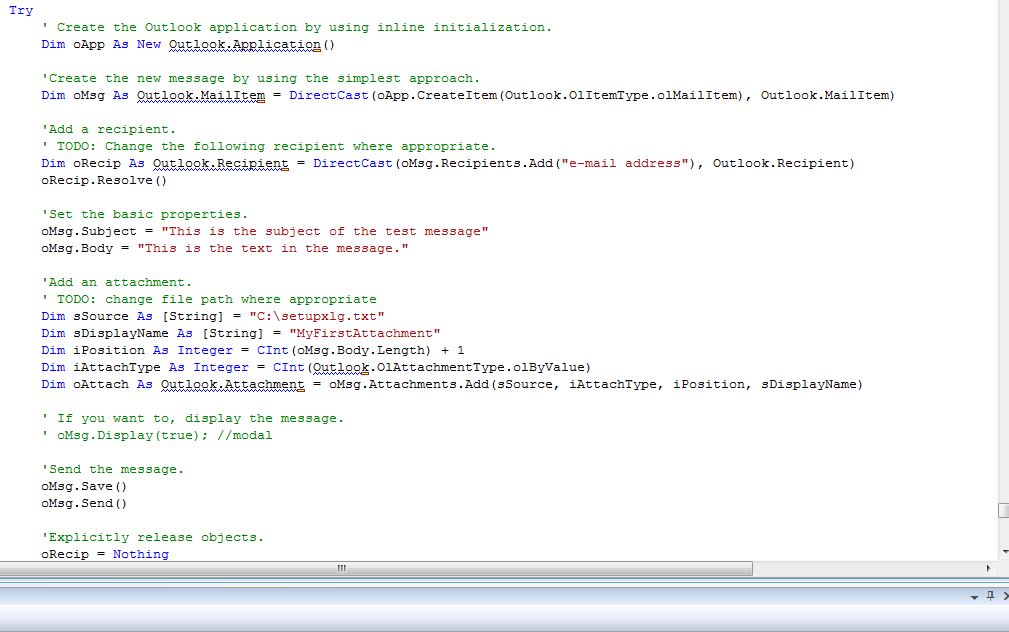Click the string "This is the text in the message."
Image resolution: width=1009 pixels, height=632 pixels.
[x=273, y=248]
